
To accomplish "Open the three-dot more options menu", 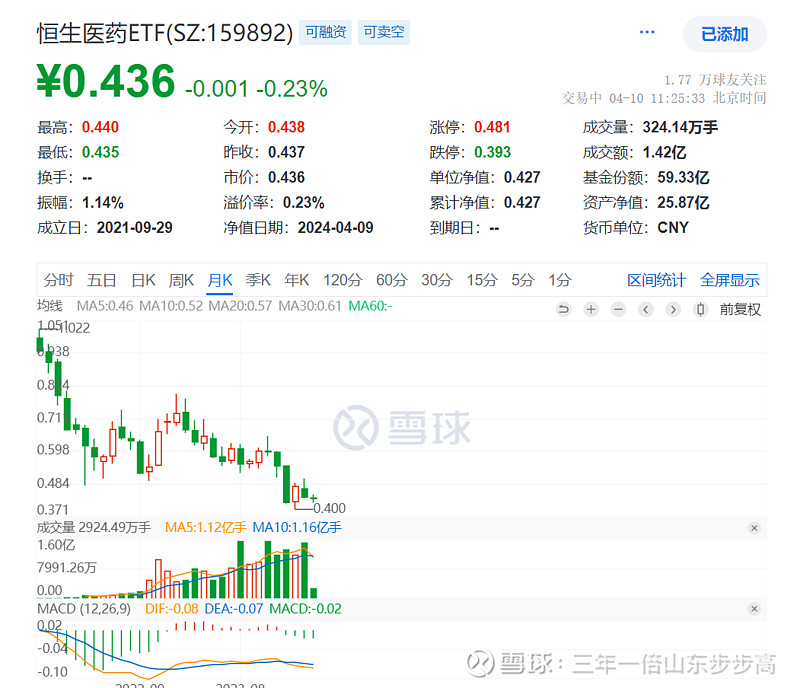I will [x=647, y=32].
